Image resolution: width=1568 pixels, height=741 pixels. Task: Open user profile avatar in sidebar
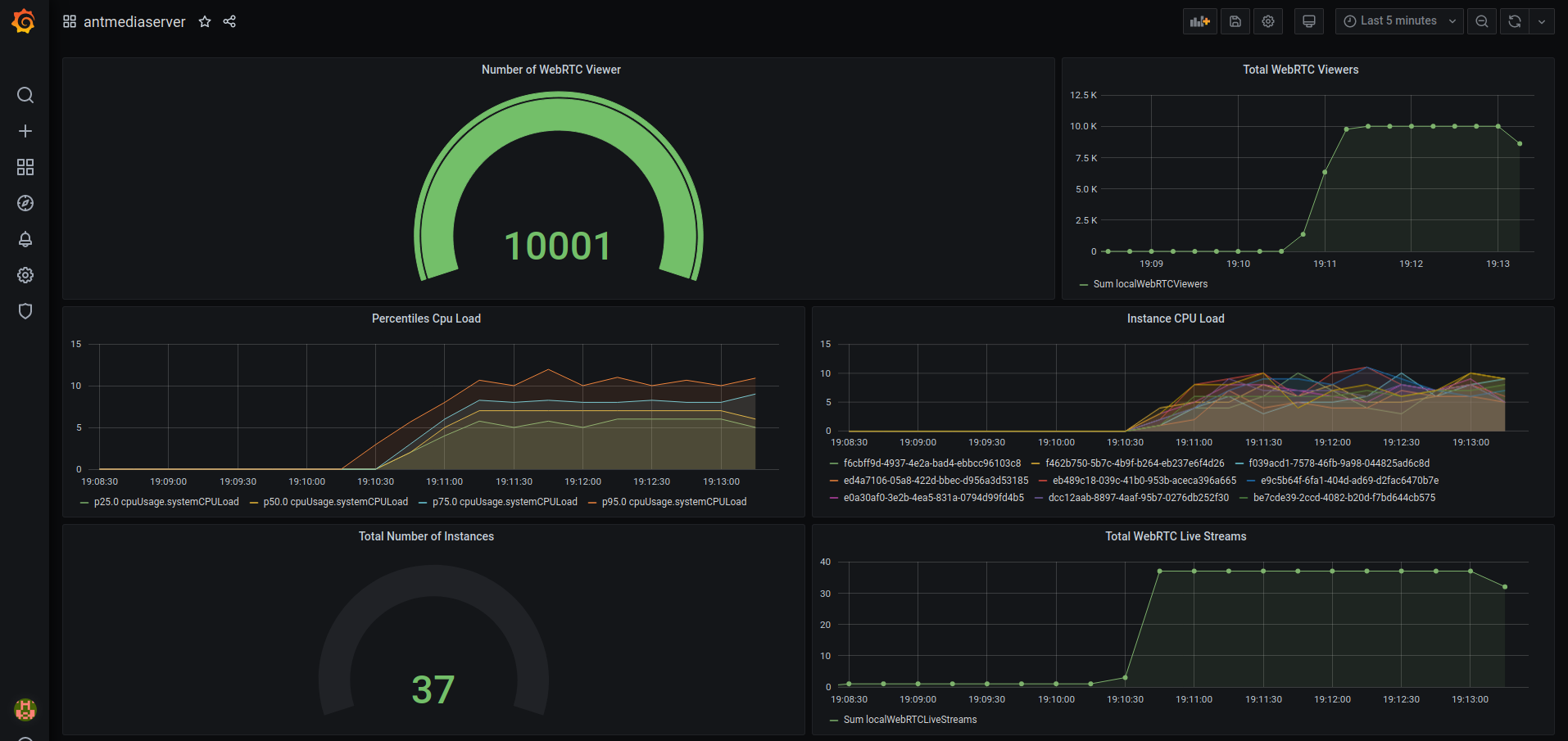[25, 709]
